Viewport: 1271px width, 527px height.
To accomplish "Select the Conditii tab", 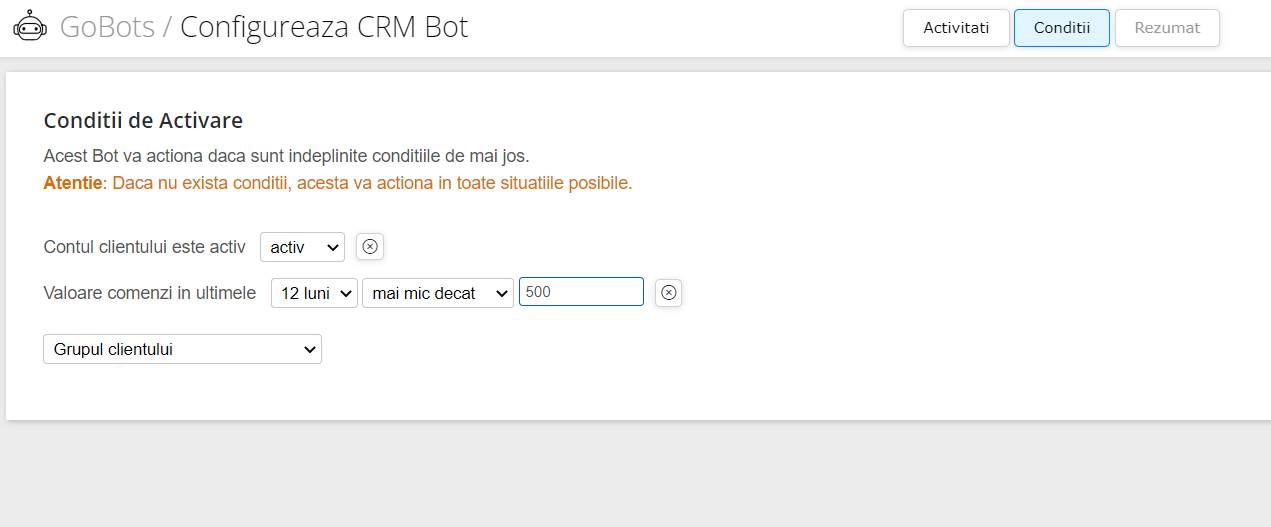I will [1062, 28].
